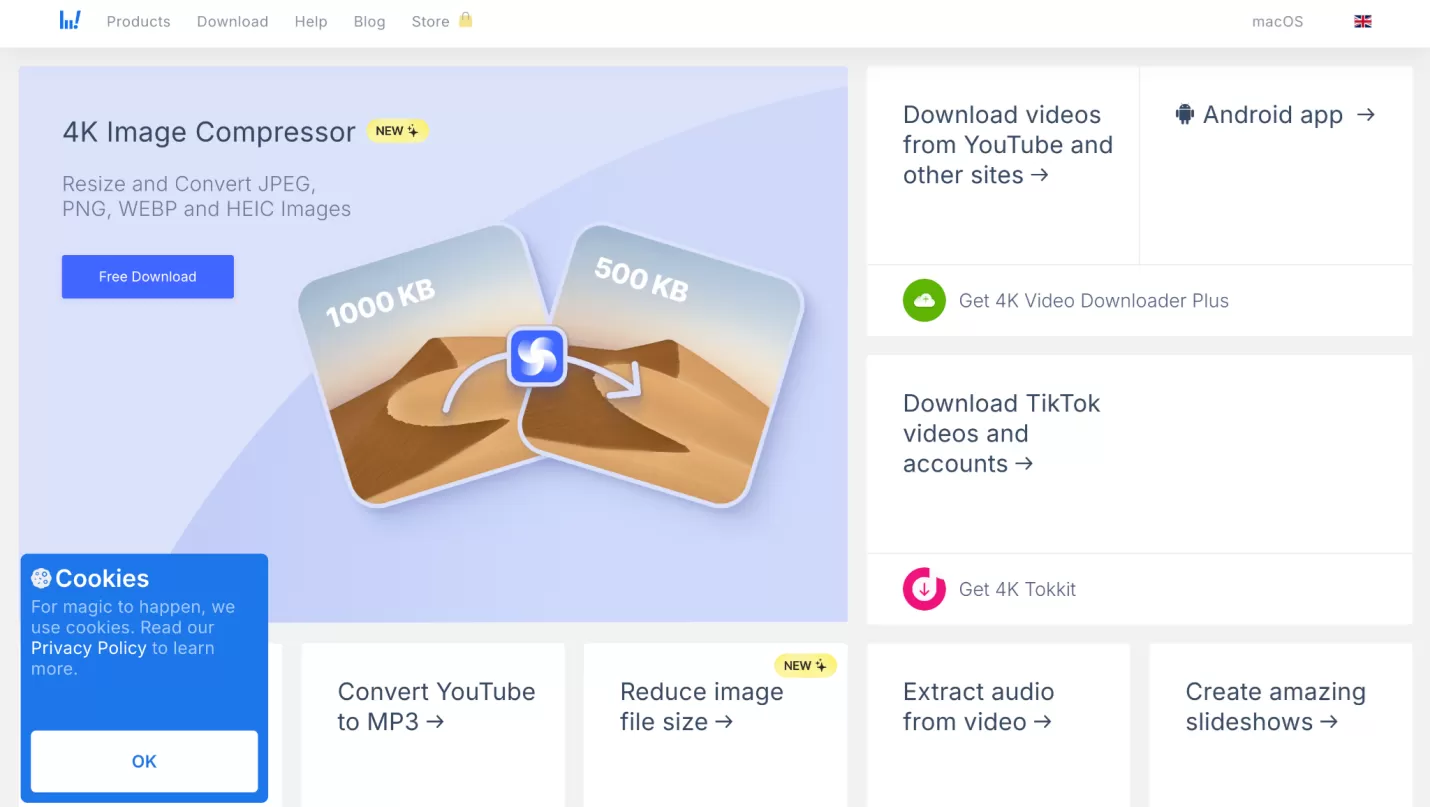Click the pink 4K Tokkit icon

pos(924,589)
